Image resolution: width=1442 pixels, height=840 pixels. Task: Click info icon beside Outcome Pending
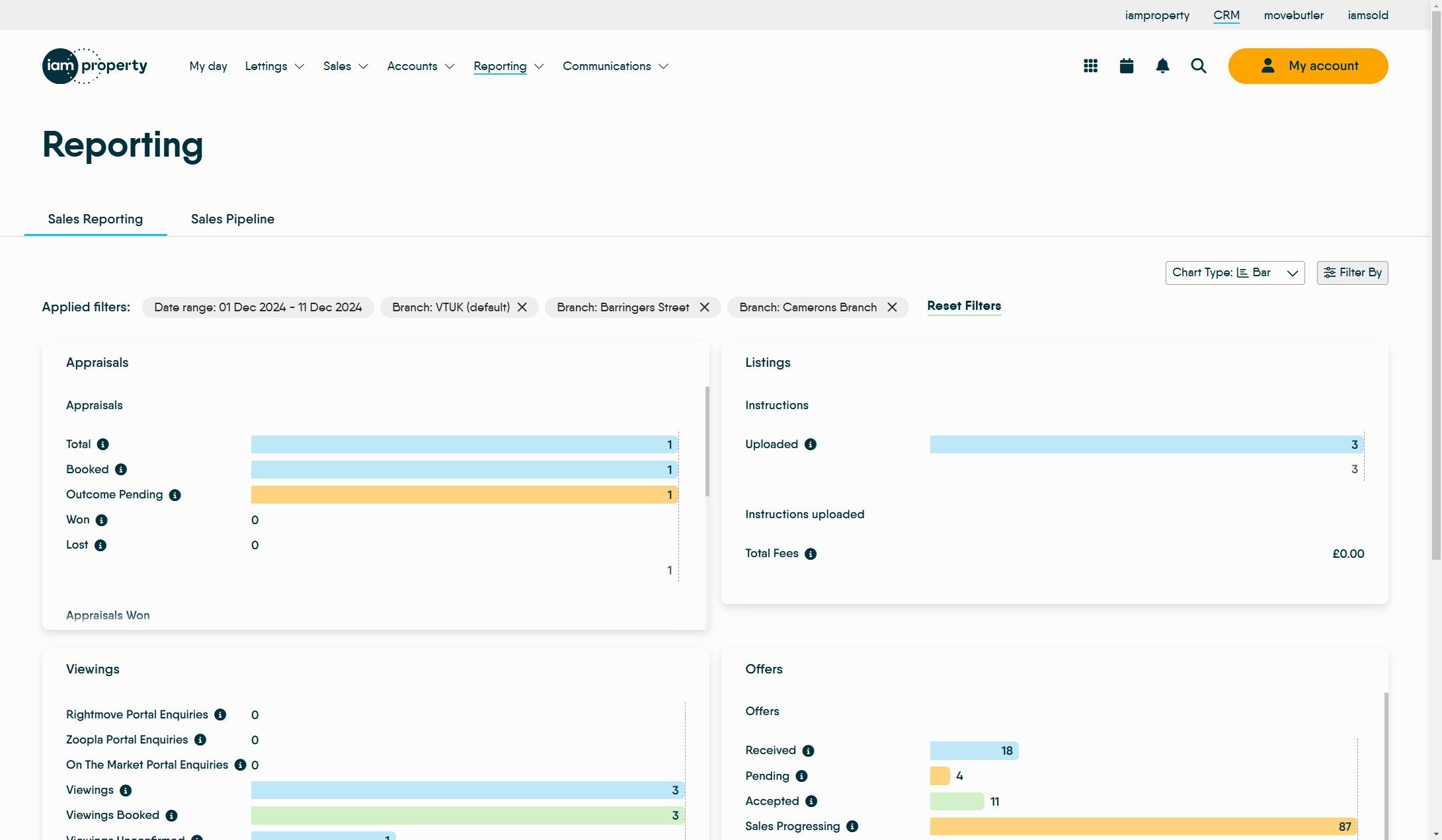[x=175, y=495]
